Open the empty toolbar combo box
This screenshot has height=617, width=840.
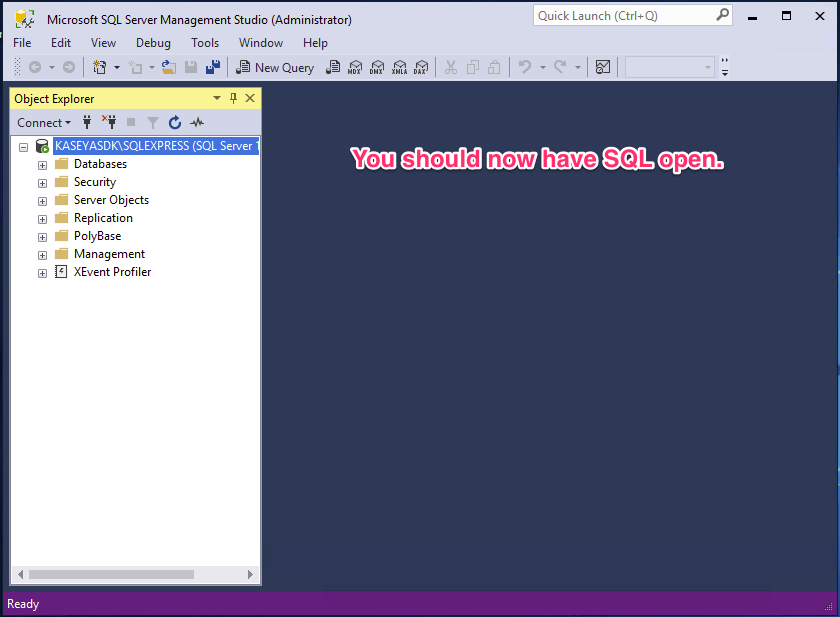[x=670, y=67]
